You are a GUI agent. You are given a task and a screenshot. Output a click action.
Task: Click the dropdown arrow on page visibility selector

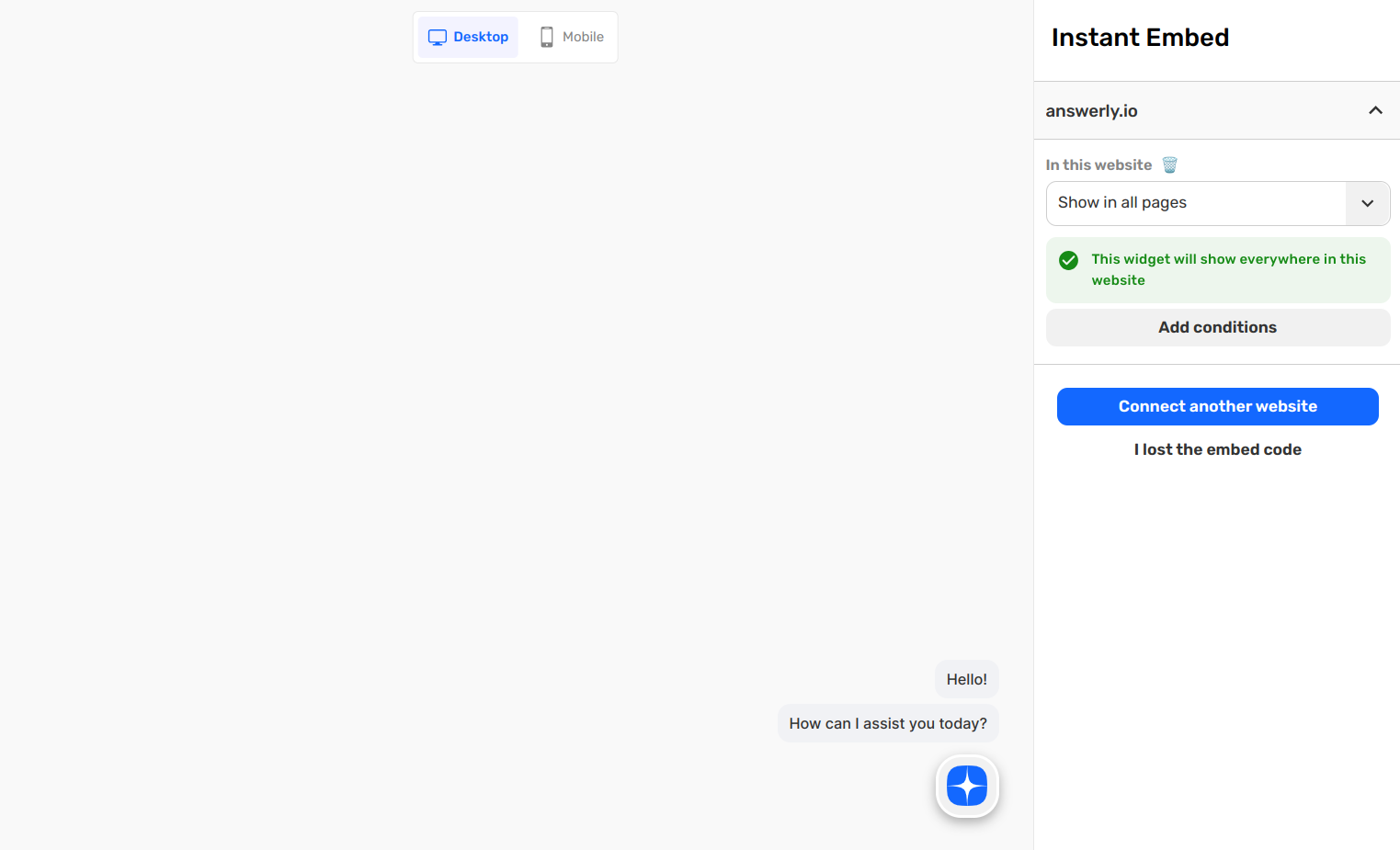(1367, 203)
